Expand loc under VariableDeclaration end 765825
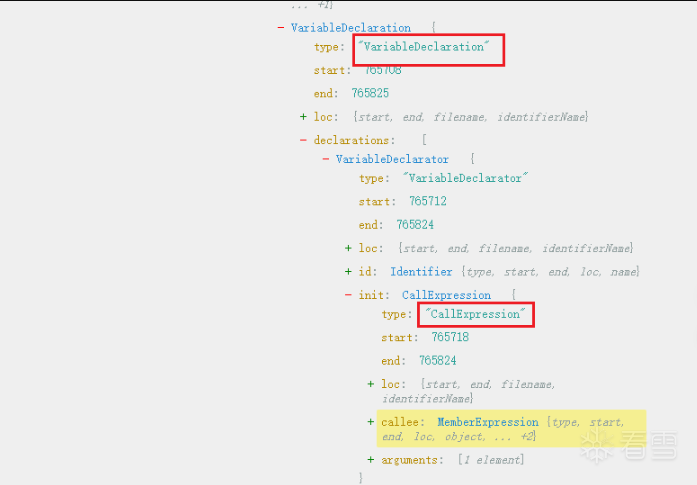The image size is (697, 485). (303, 117)
